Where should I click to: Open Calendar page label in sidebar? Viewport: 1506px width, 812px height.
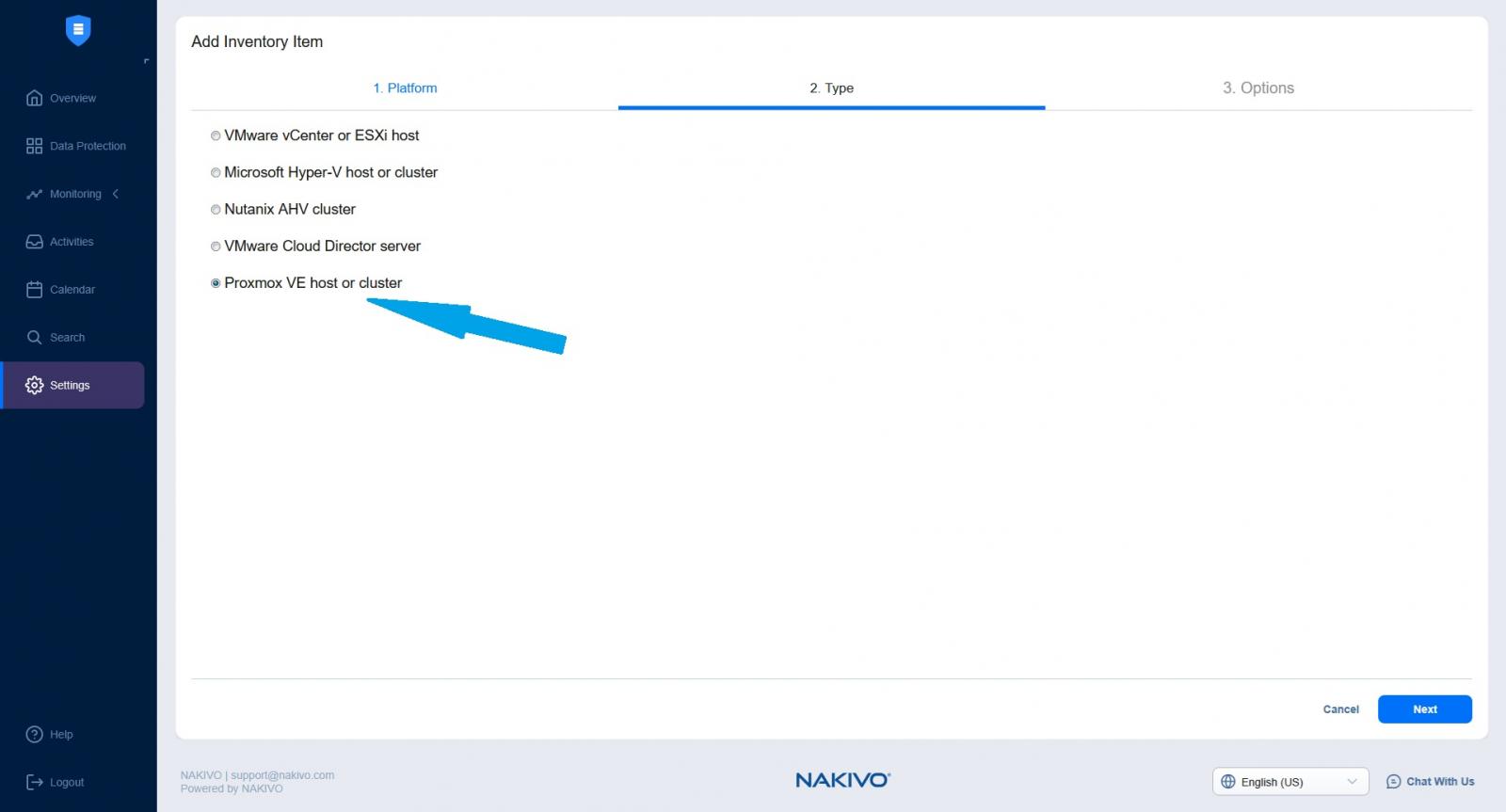click(72, 290)
